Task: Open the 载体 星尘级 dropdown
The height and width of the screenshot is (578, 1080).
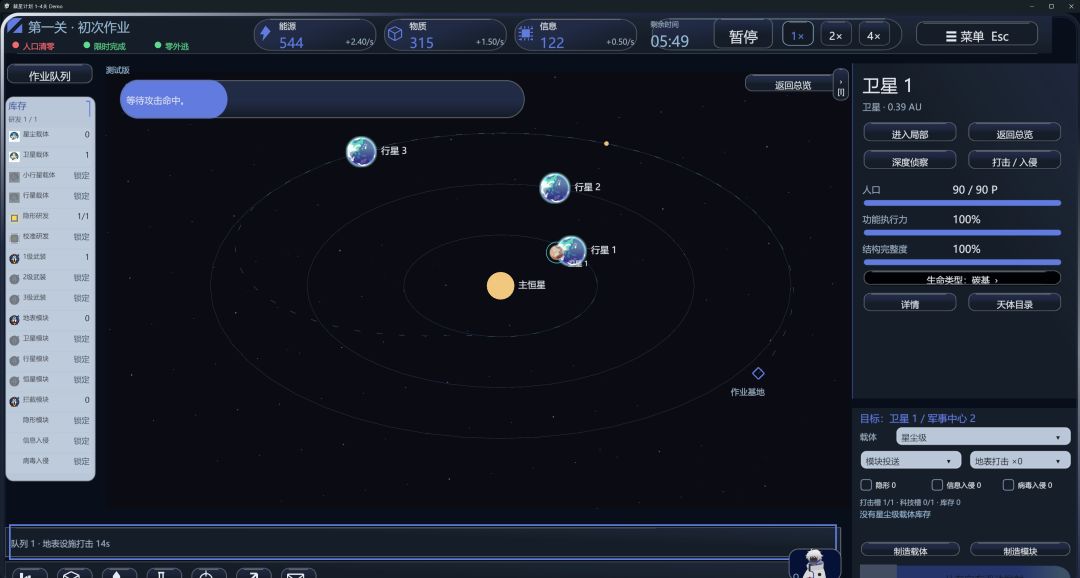Action: tap(983, 437)
